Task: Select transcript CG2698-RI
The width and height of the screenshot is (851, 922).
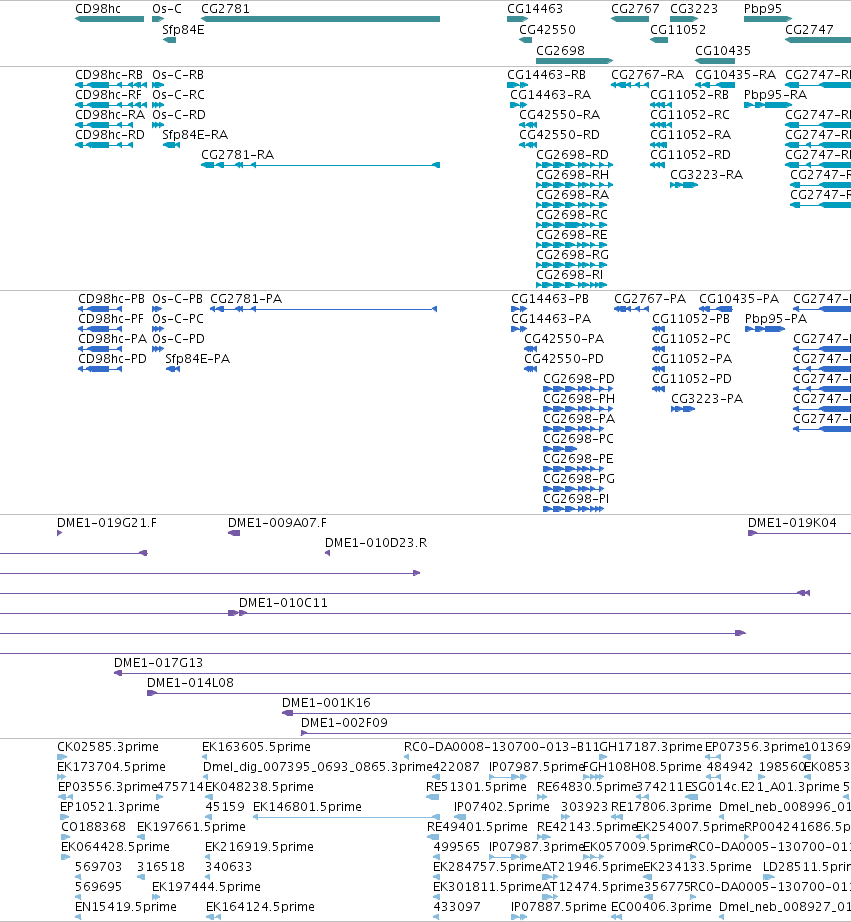Action: (x=572, y=285)
